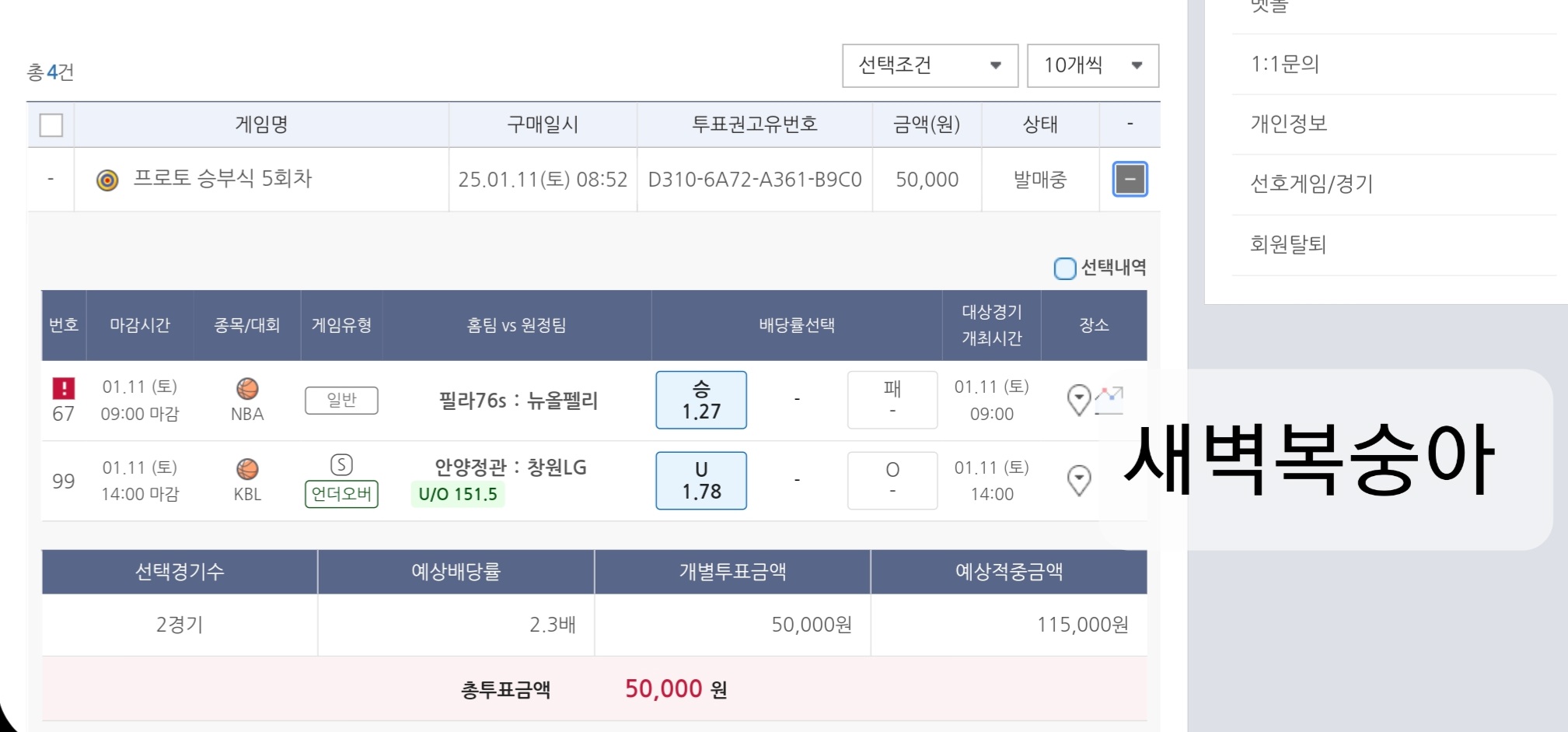
Task: Click the NBA basketball icon
Action: pos(247,388)
